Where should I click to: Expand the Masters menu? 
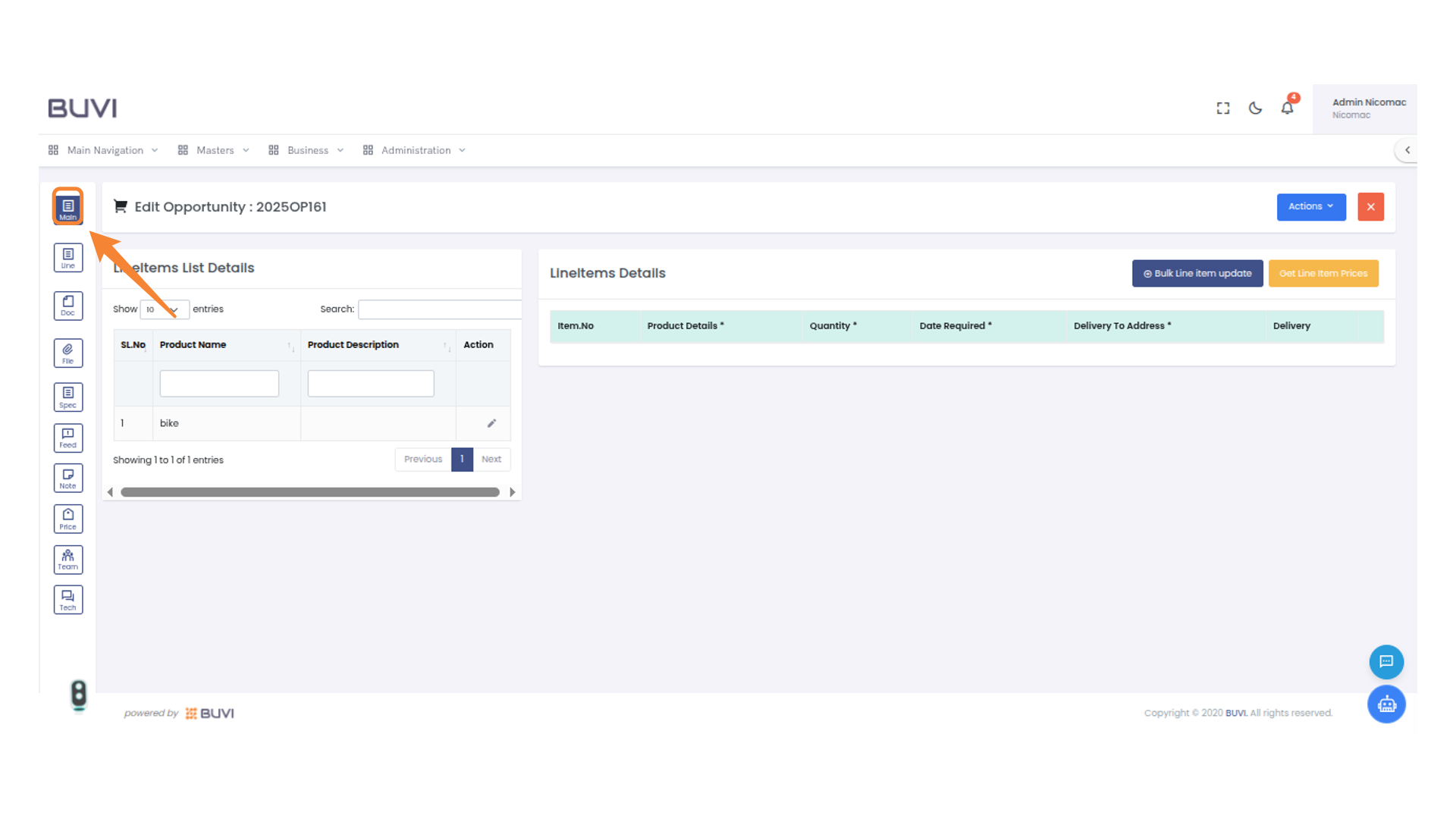pyautogui.click(x=214, y=150)
